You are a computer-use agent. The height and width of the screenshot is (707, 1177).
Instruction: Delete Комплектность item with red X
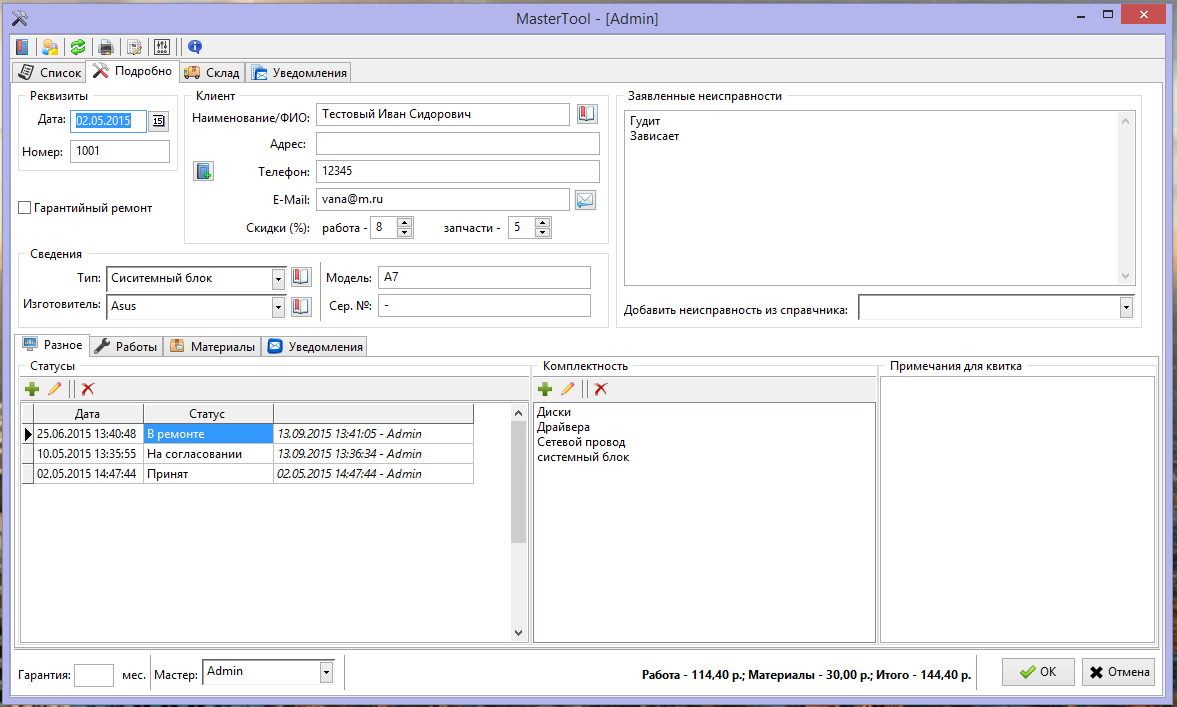tap(601, 389)
